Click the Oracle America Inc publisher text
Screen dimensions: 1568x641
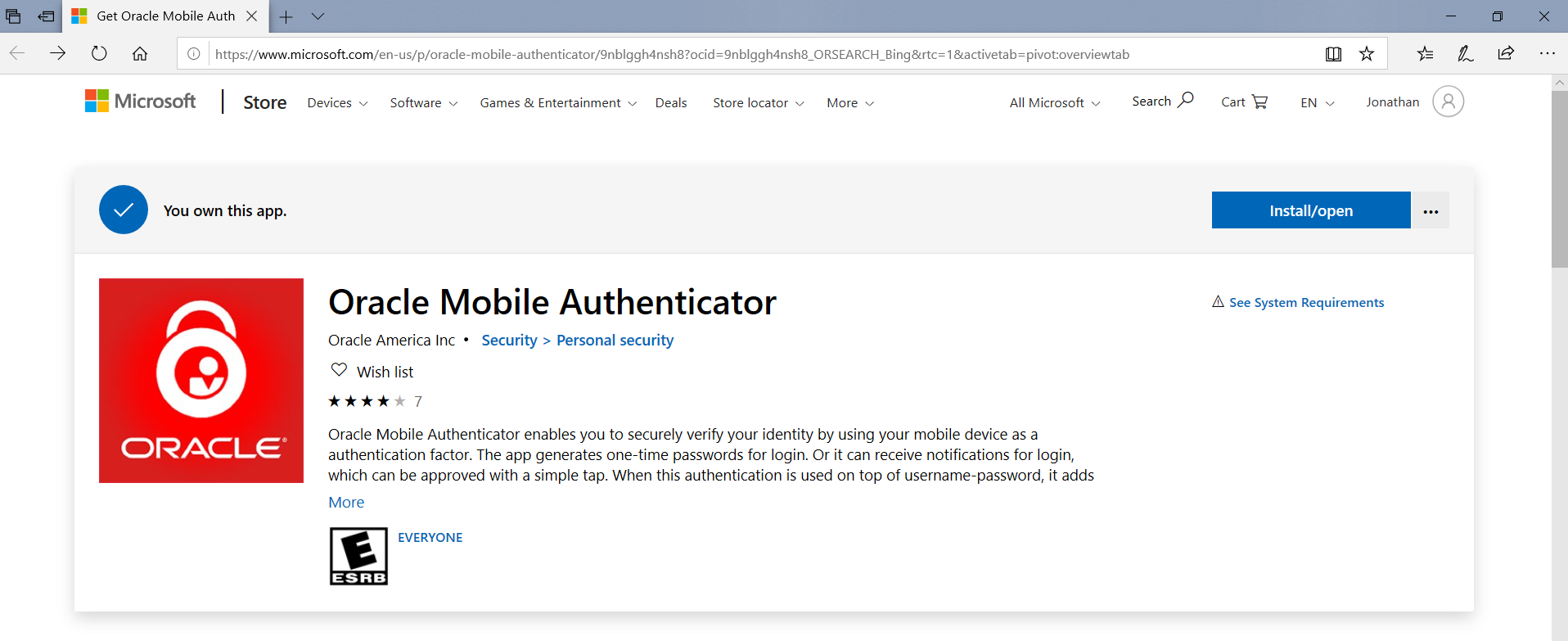pos(391,341)
